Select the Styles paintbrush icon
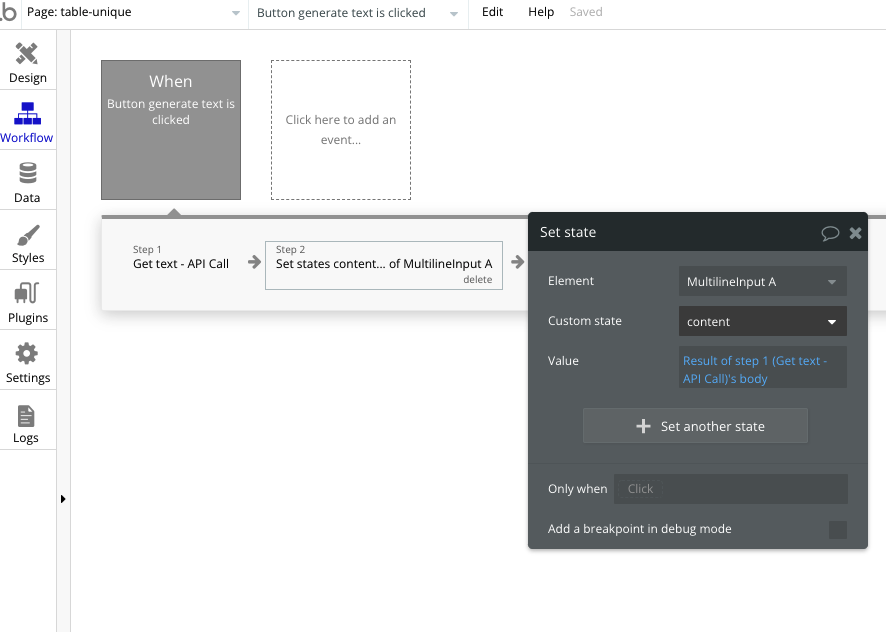The image size is (886, 632). click(27, 240)
